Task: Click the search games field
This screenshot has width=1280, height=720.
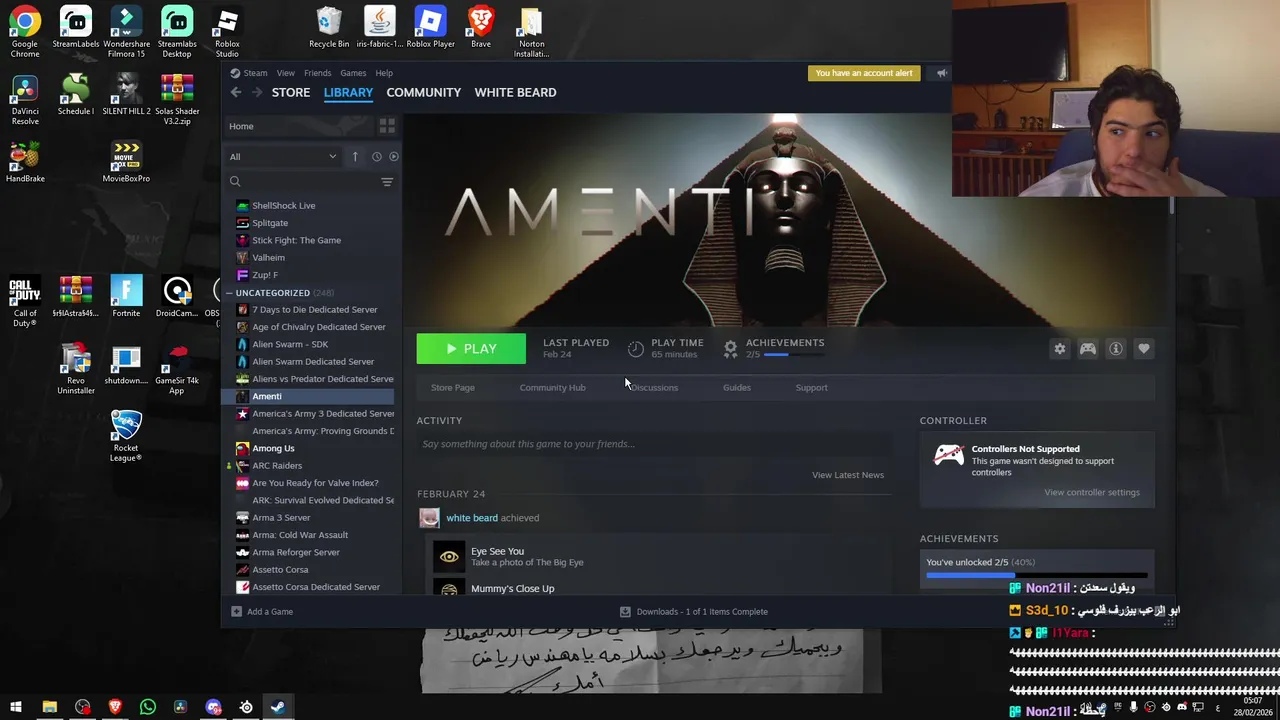Action: click(x=302, y=182)
